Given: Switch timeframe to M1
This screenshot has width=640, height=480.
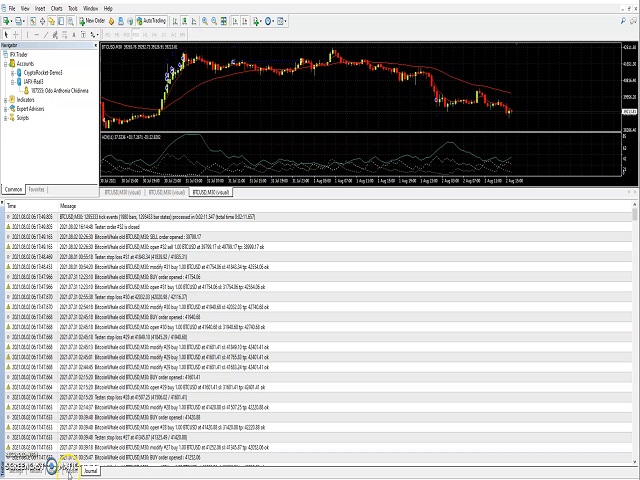Looking at the screenshot, I should pyautogui.click(x=108, y=35).
